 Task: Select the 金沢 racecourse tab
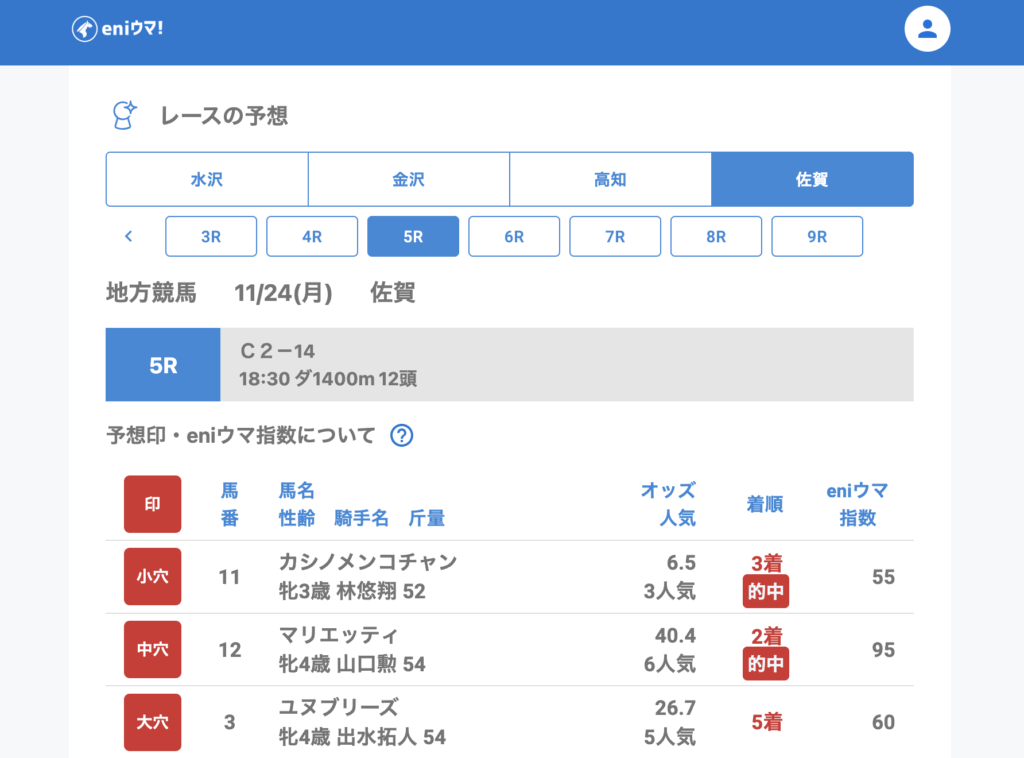408,179
